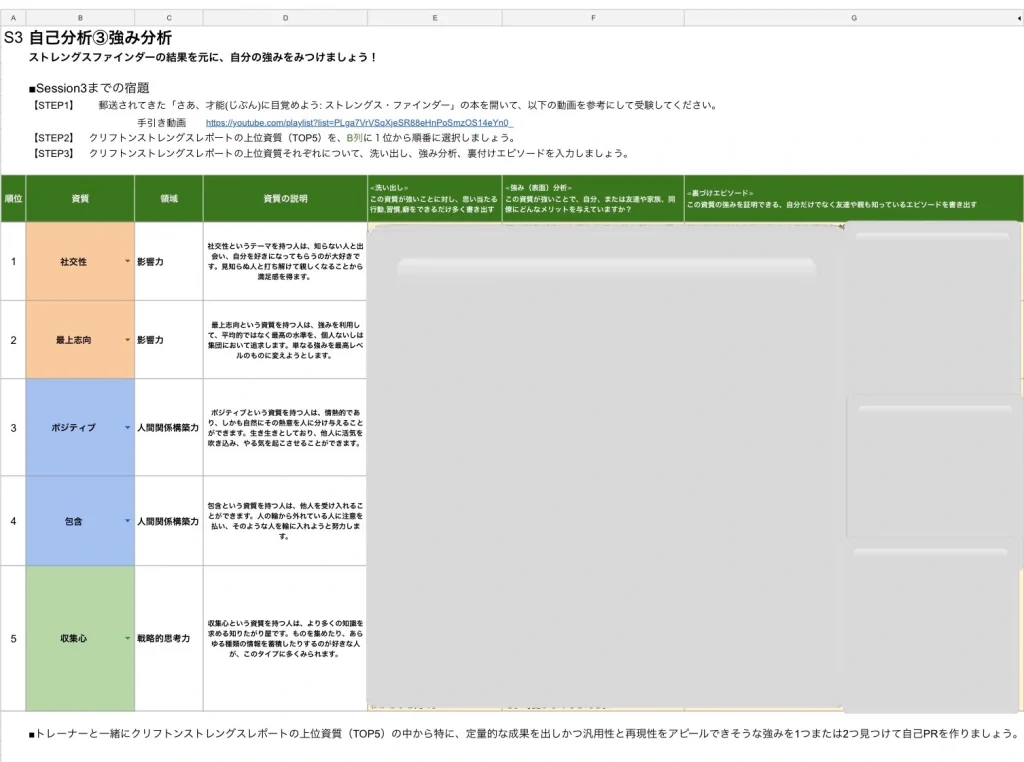Select column F header

tap(593, 18)
